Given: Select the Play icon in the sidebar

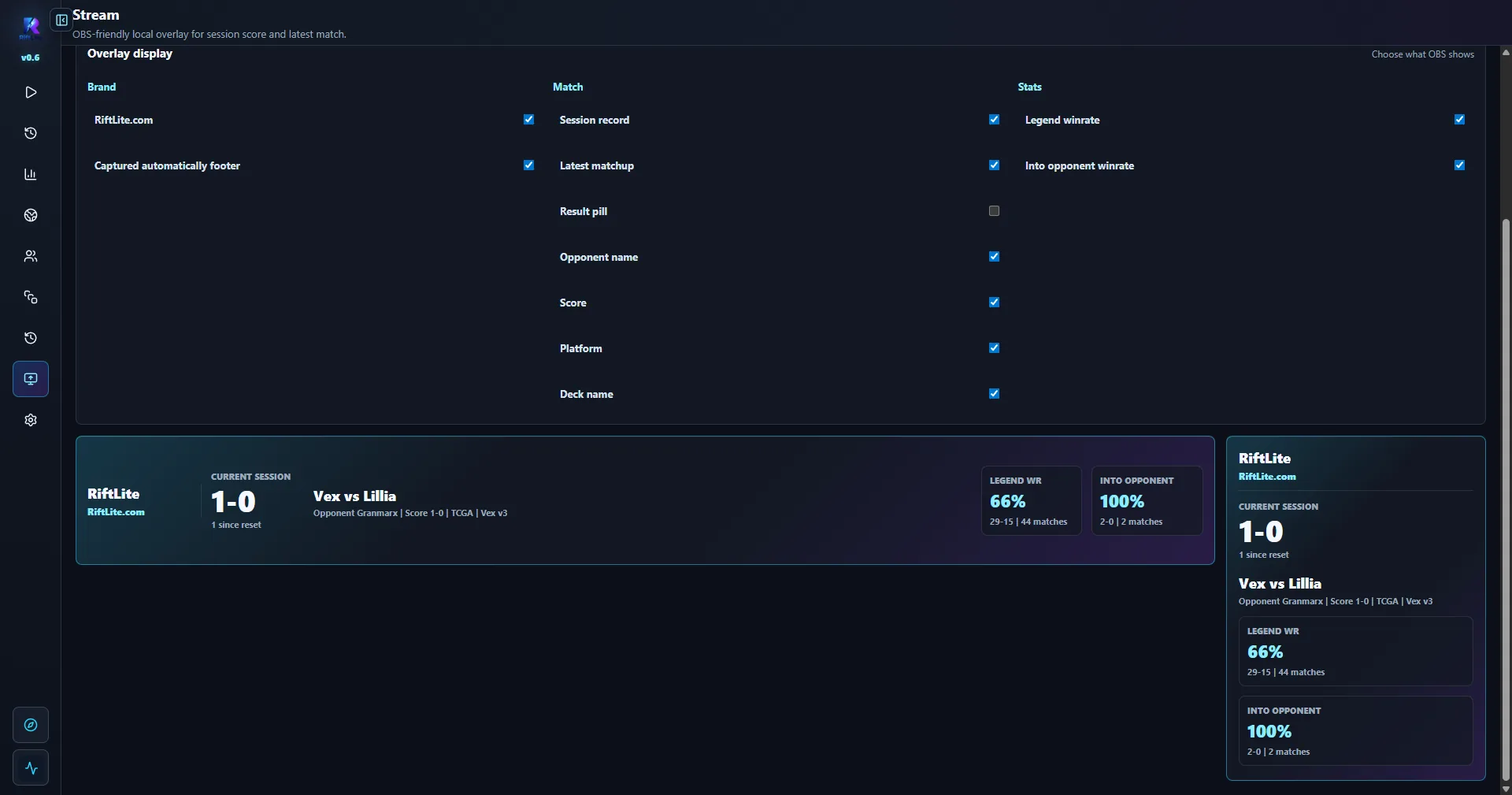Looking at the screenshot, I should pyautogui.click(x=30, y=92).
